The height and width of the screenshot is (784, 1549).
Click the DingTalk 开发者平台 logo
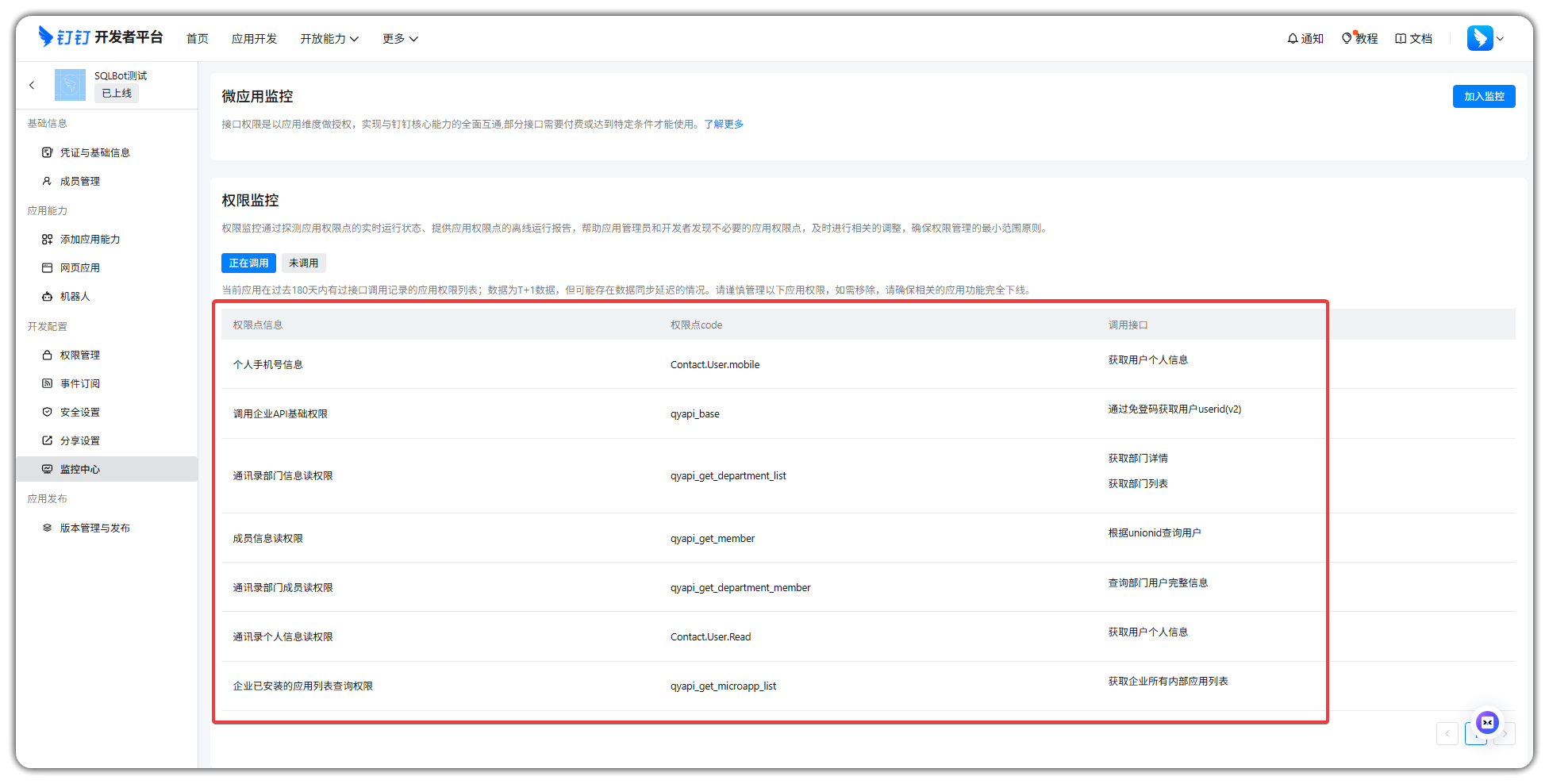(101, 37)
